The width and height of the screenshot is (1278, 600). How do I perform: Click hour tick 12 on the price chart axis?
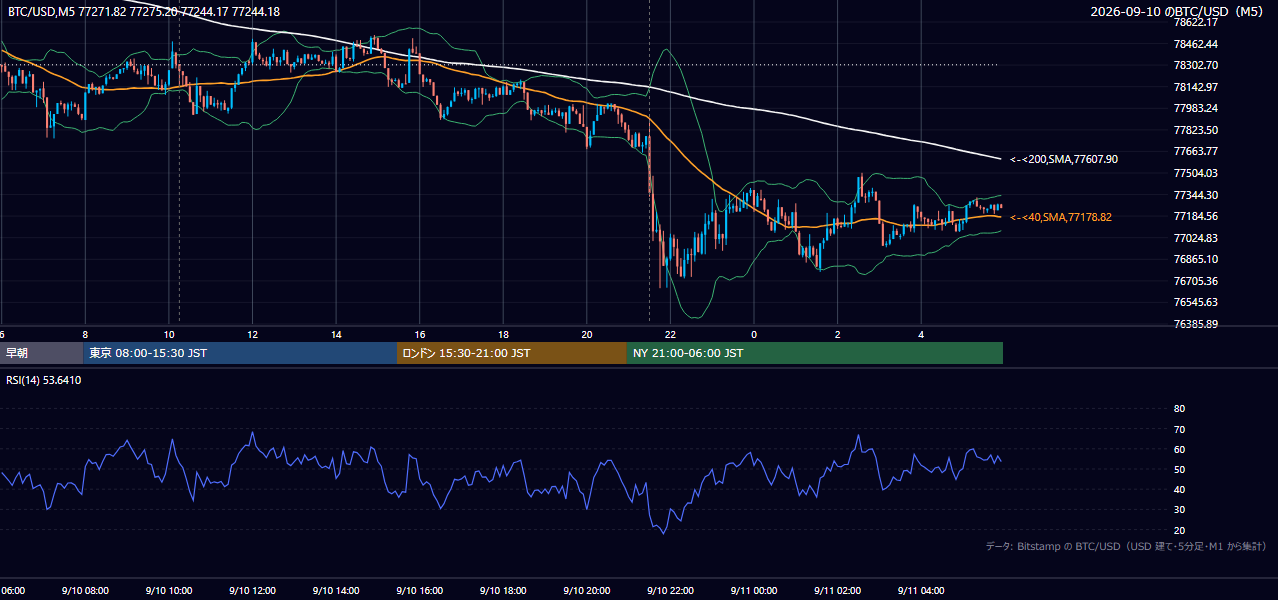pos(252,334)
